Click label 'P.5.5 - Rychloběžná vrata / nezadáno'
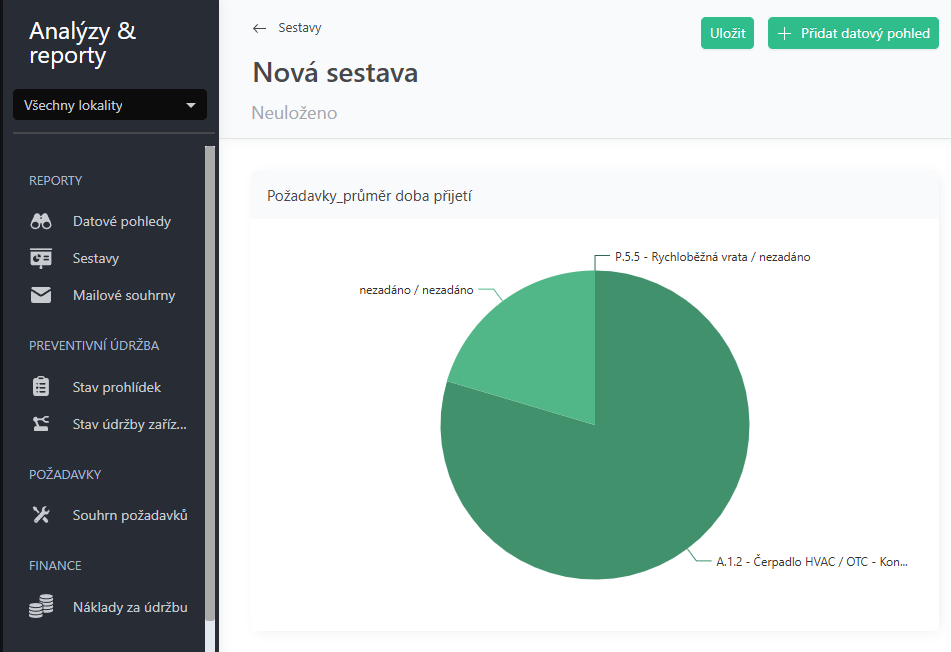Viewport: 951px width, 652px height. 712,257
